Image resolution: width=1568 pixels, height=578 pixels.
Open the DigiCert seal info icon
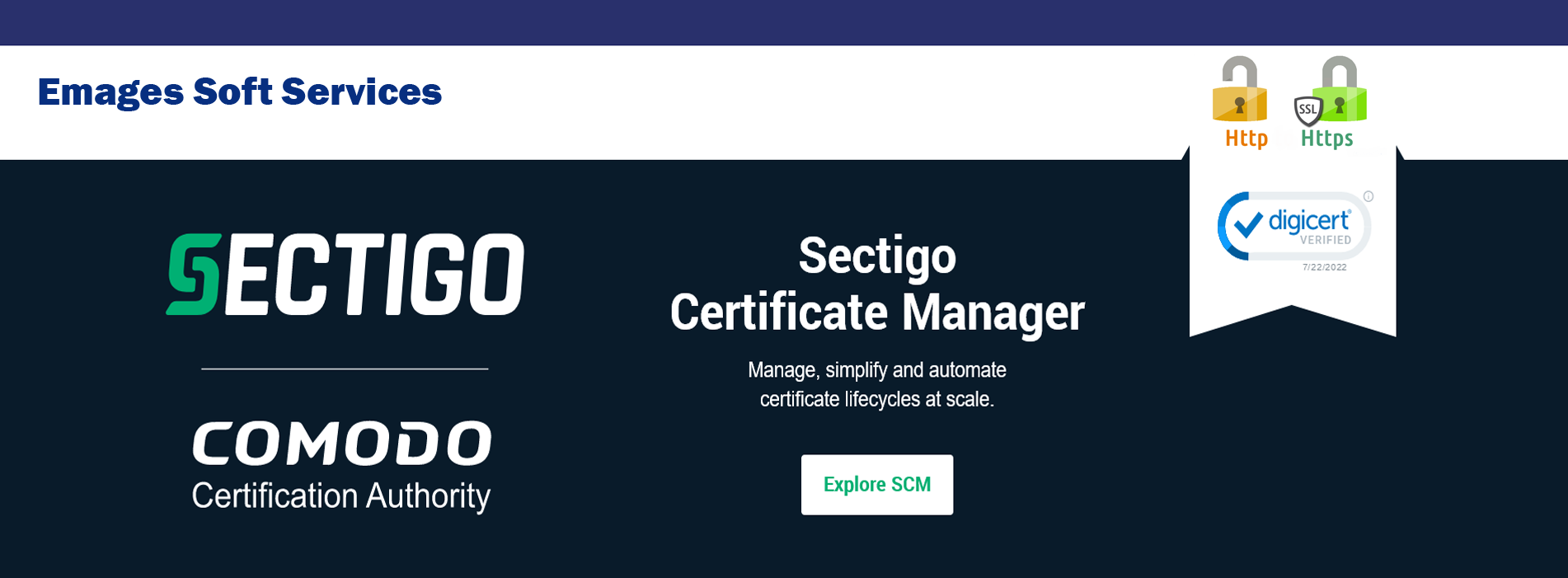pos(1368,196)
